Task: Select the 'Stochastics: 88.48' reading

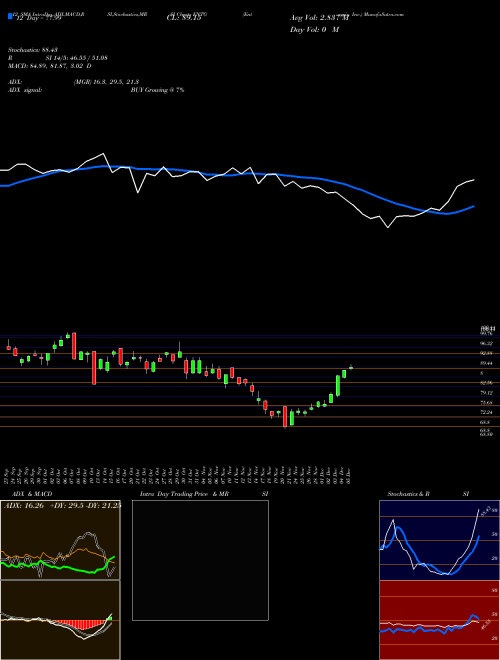Action: [33, 50]
